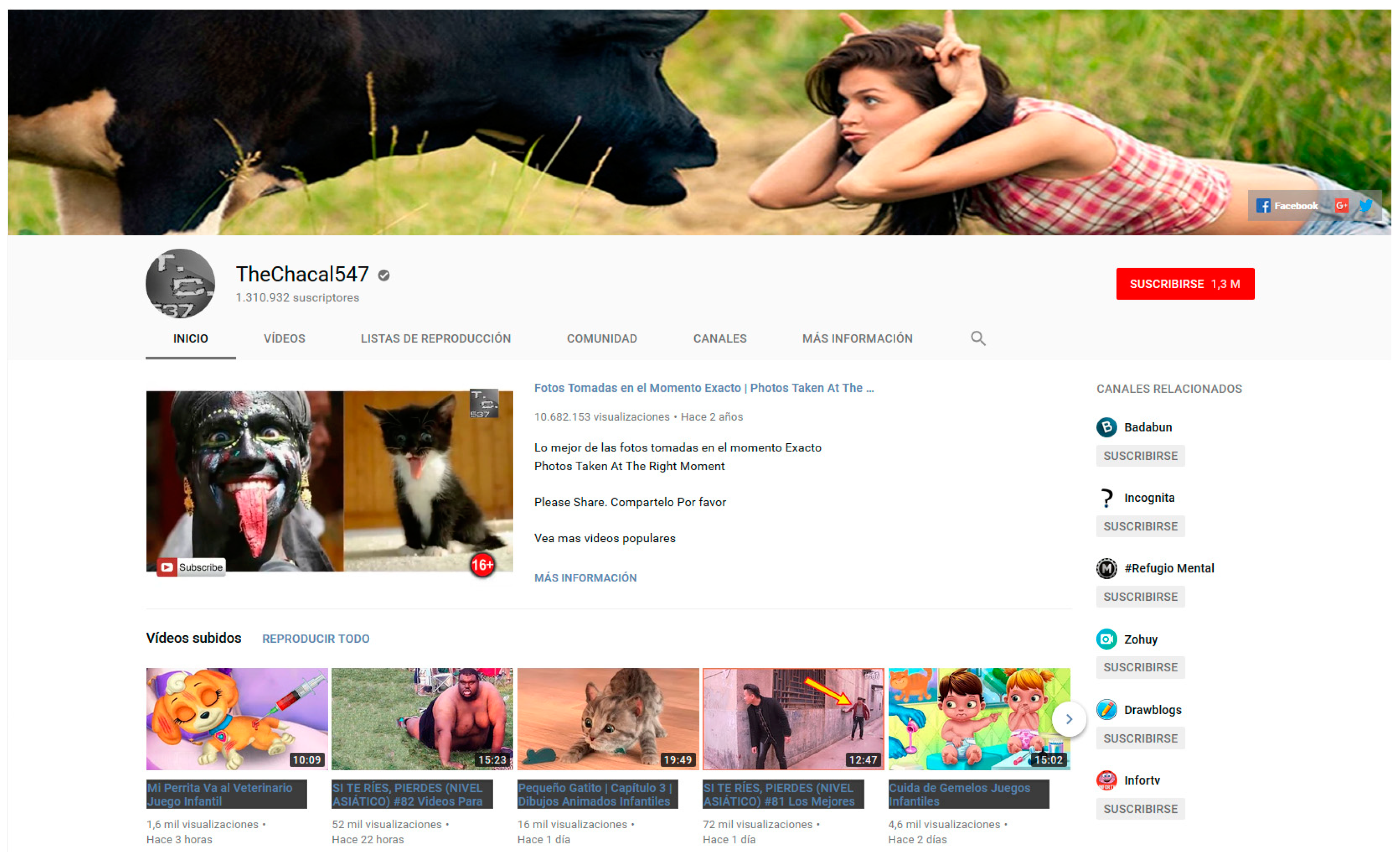
Task: Open the COMUNIDAD tab
Action: [602, 338]
